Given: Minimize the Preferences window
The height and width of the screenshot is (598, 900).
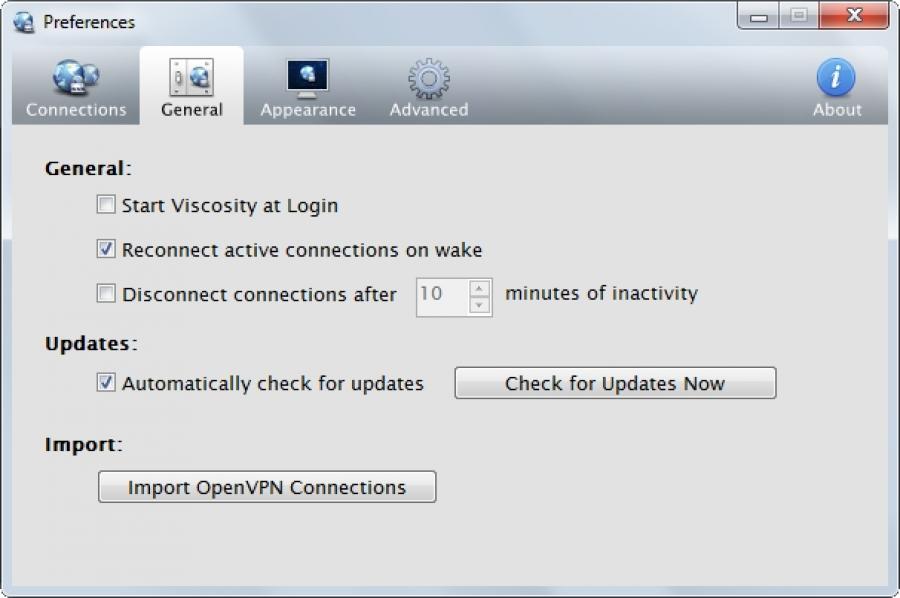Looking at the screenshot, I should 758,16.
